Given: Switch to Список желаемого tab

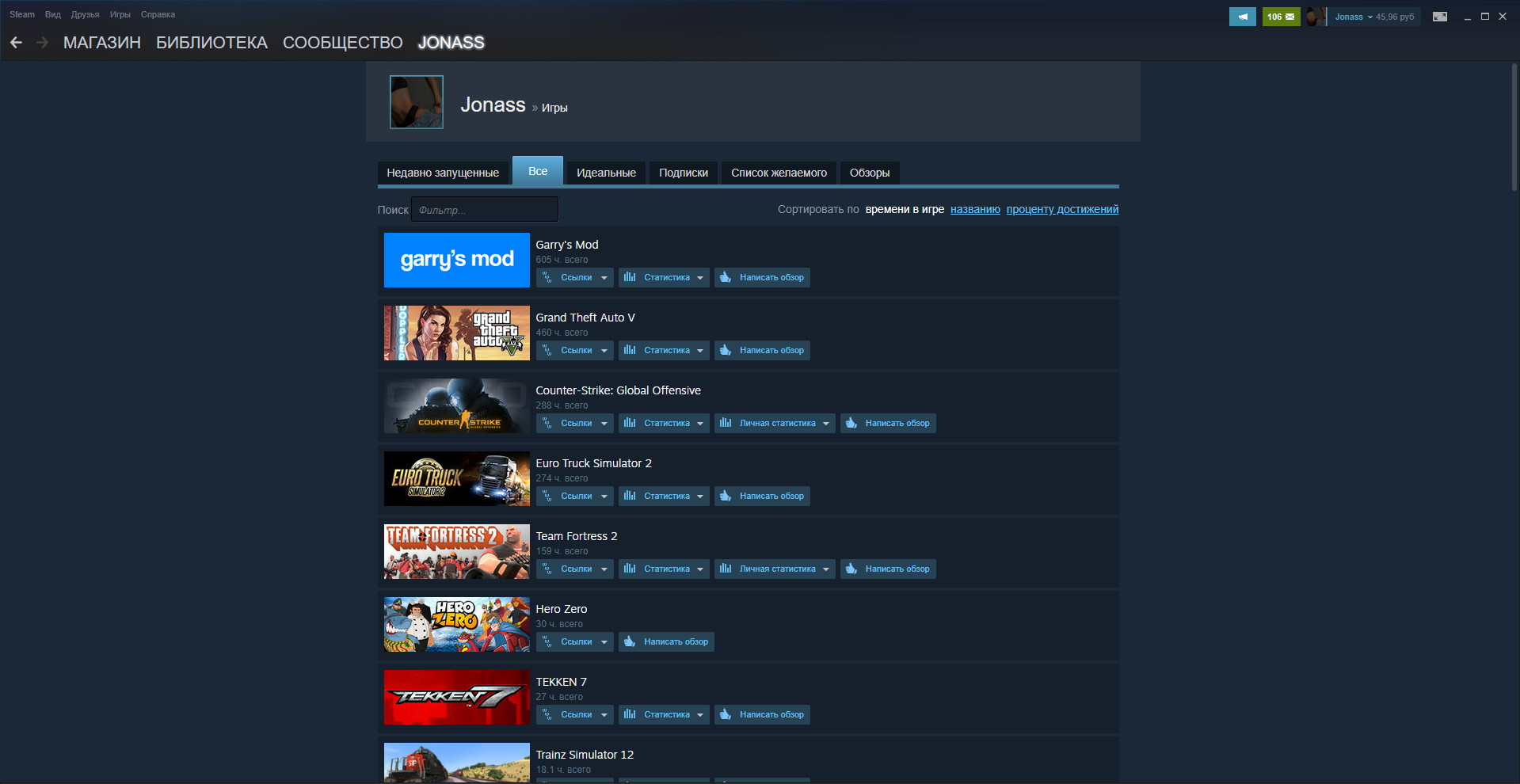Looking at the screenshot, I should point(779,173).
